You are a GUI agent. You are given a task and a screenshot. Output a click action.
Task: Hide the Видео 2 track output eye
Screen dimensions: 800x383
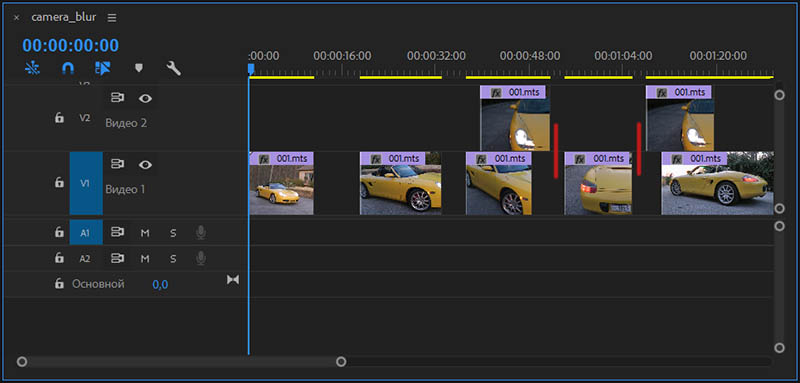coord(145,98)
